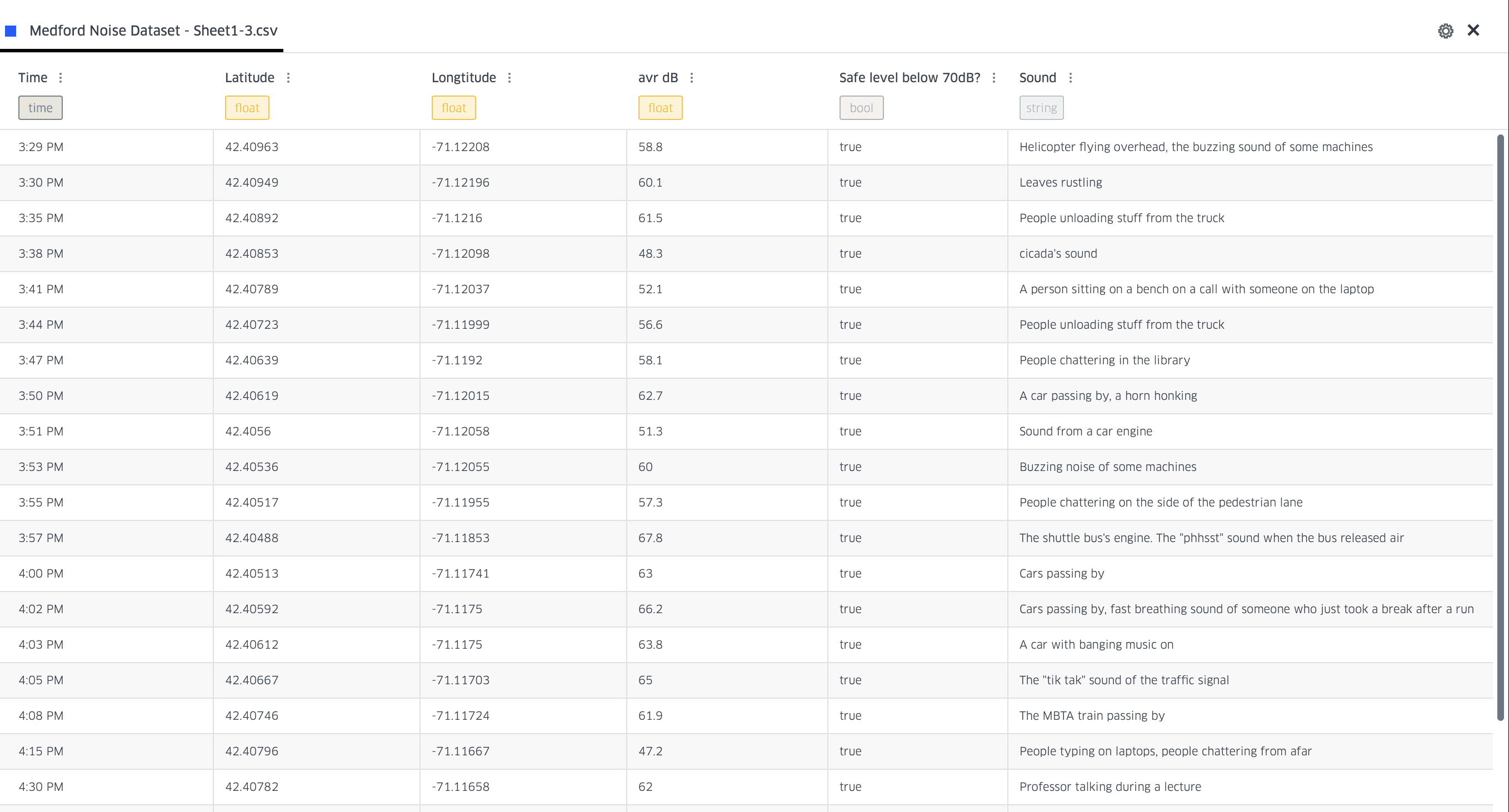Open the Time column options menu

tap(61, 78)
